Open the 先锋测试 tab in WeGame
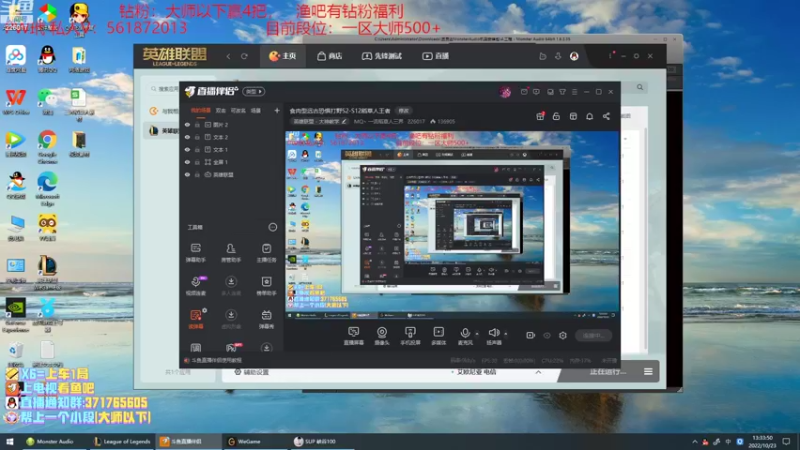The image size is (800, 450). tap(382, 56)
